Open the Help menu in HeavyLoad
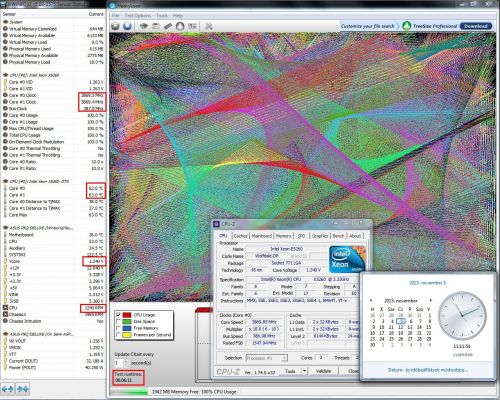This screenshot has height=400, width=500. (x=178, y=16)
